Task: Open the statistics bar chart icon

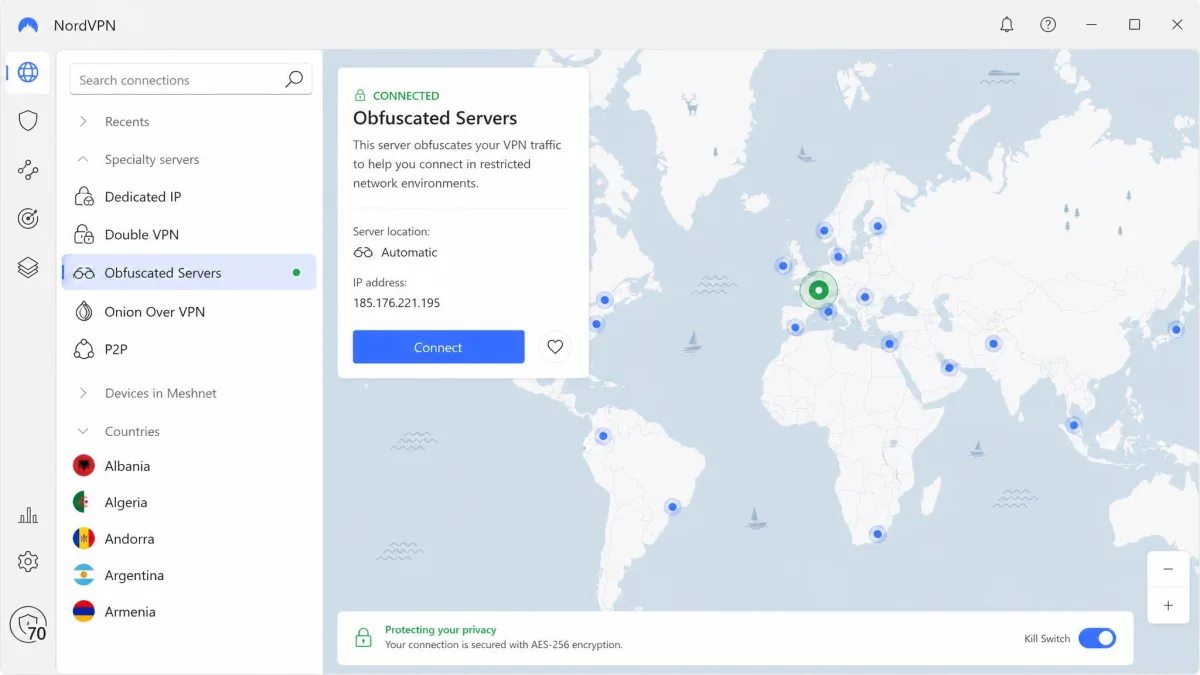Action: pos(28,515)
